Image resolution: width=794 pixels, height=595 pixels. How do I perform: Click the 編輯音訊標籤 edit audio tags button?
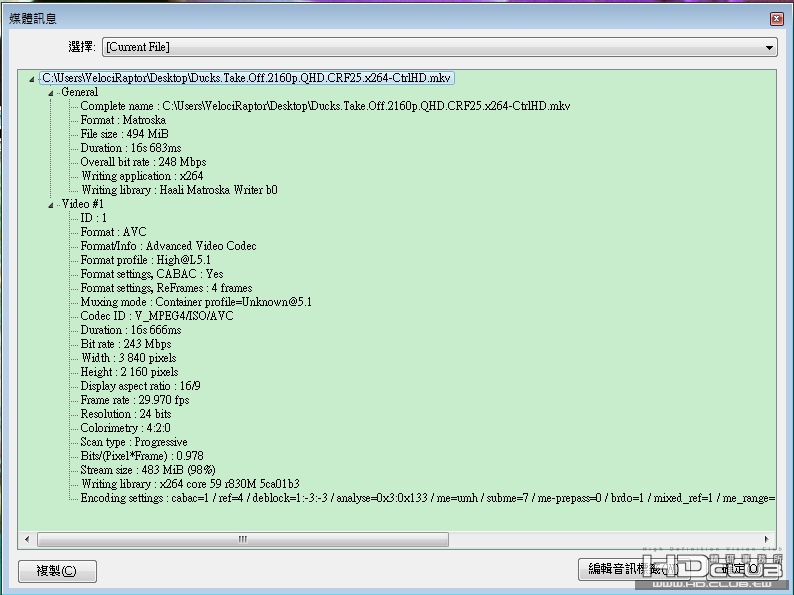pyautogui.click(x=632, y=569)
